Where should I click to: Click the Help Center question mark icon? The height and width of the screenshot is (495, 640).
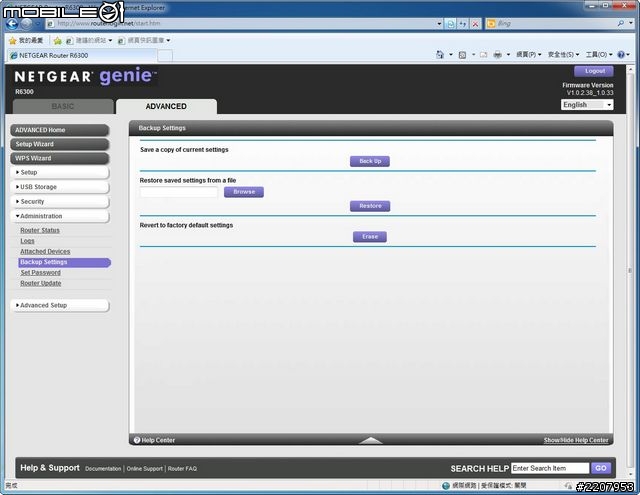click(137, 440)
